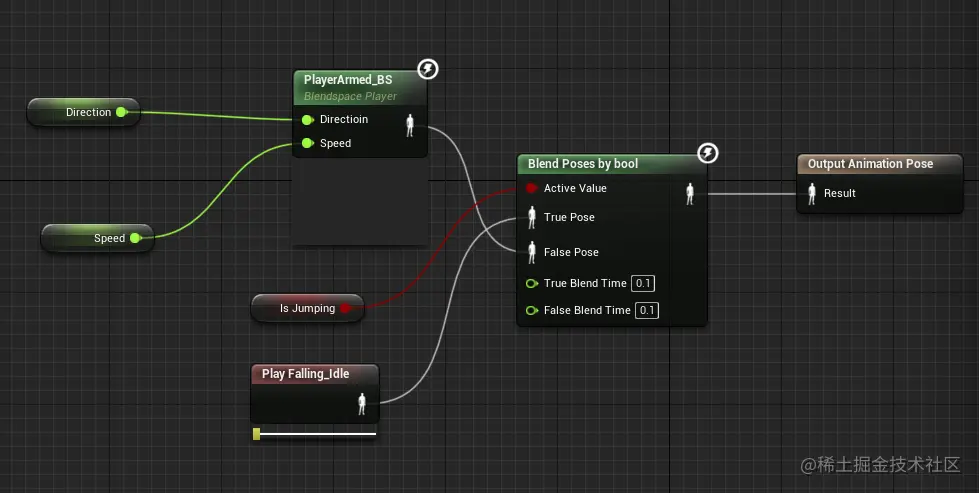
Task: Click the fast-path lightning icon on Blend Poses
Action: (x=707, y=153)
